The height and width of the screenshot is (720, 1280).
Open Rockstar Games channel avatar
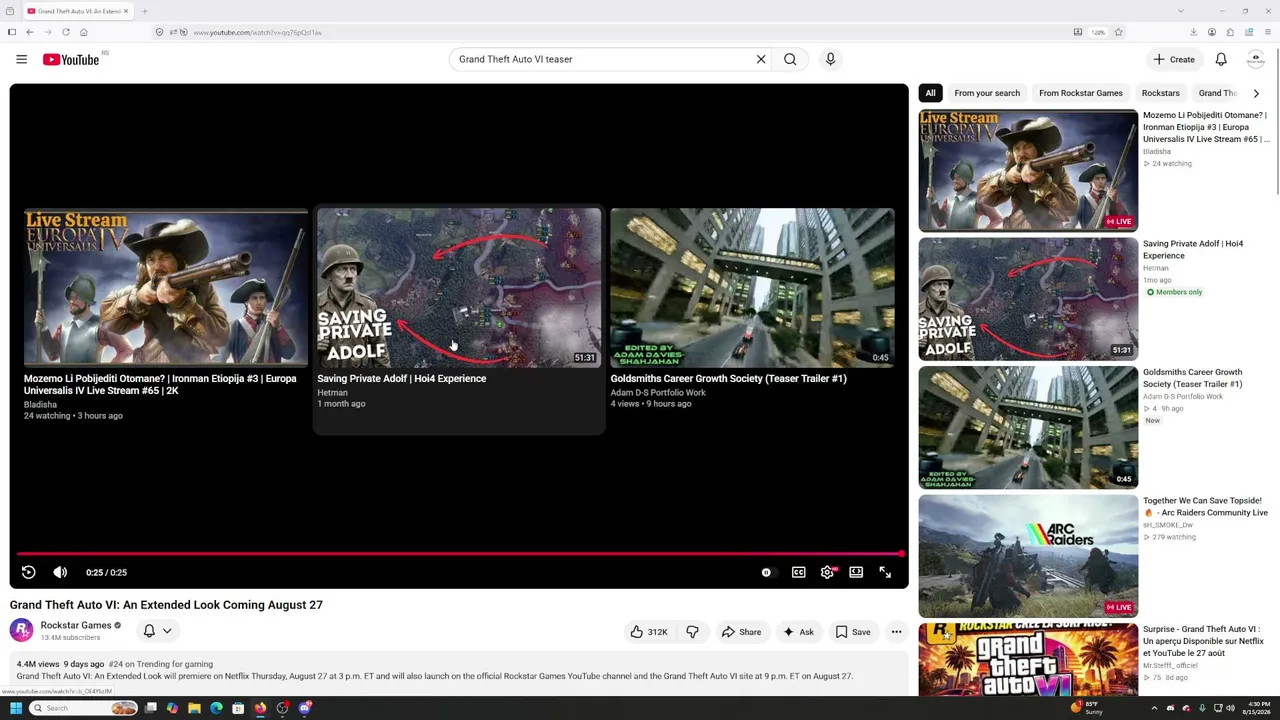[x=21, y=630]
